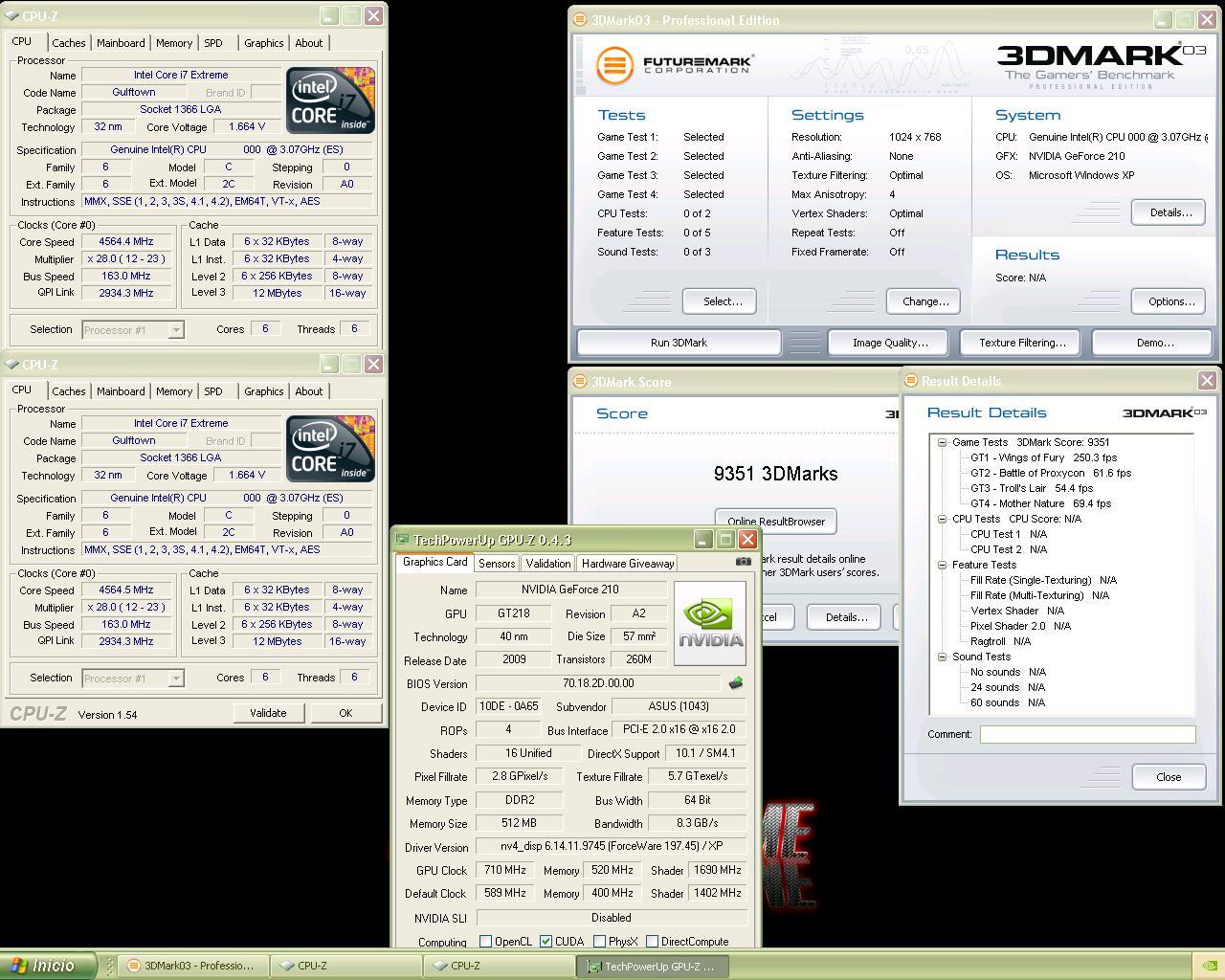The width and height of the screenshot is (1225, 980).
Task: Click Validate button in CPU-Z
Action: pos(268,713)
